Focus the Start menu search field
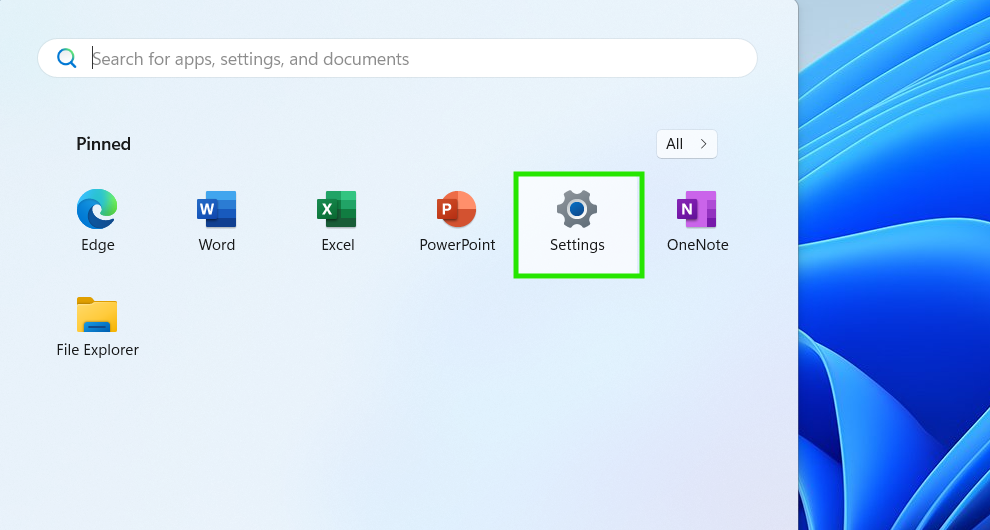The height and width of the screenshot is (530, 990). coord(397,58)
